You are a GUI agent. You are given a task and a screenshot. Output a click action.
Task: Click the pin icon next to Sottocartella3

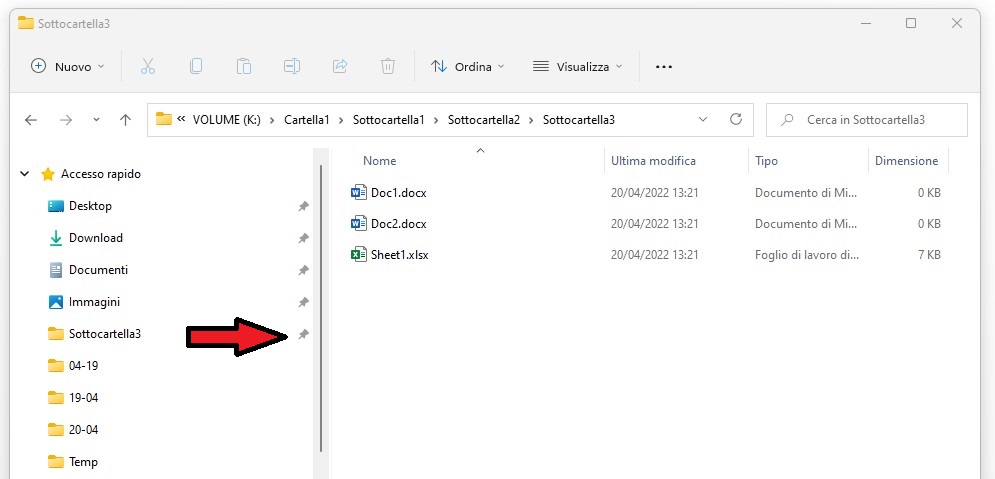304,334
